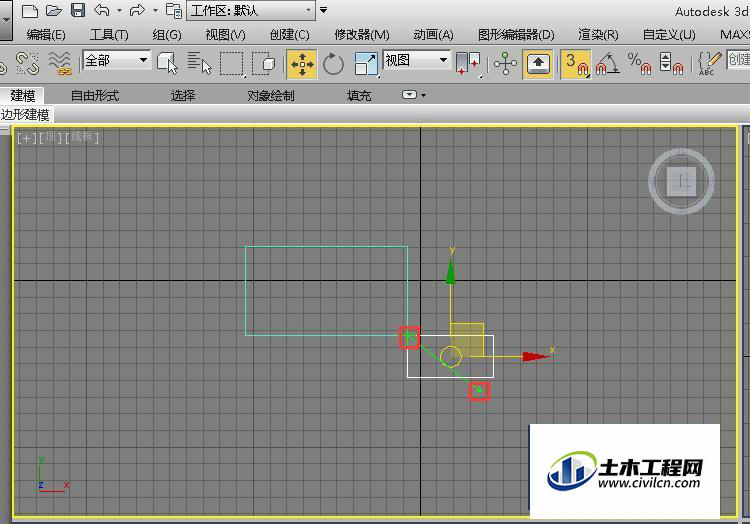Switch to the 建模 ribbon tab
The image size is (750, 524).
pyautogui.click(x=22, y=96)
